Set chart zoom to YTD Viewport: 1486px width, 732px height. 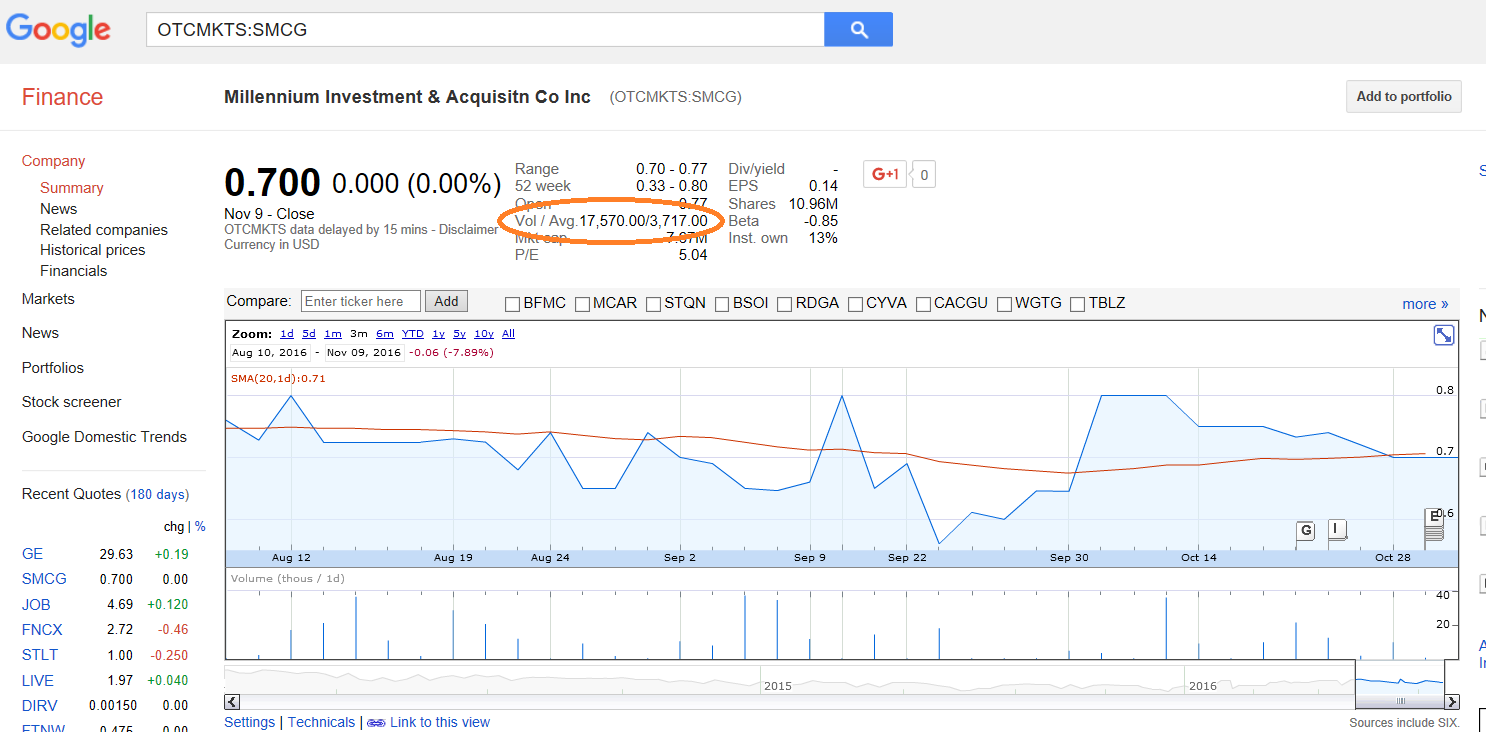point(413,334)
